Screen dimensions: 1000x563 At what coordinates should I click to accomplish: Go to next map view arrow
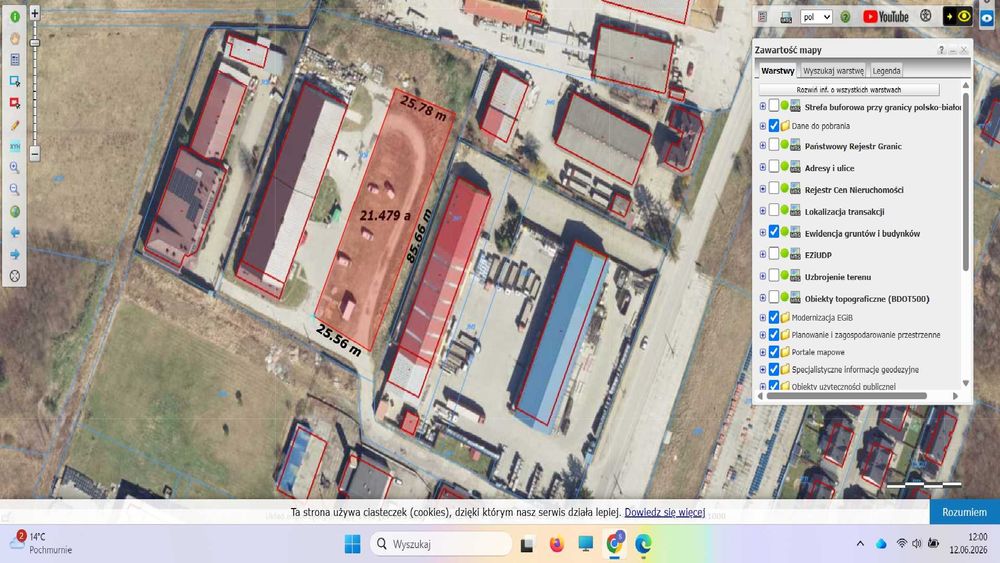click(15, 254)
